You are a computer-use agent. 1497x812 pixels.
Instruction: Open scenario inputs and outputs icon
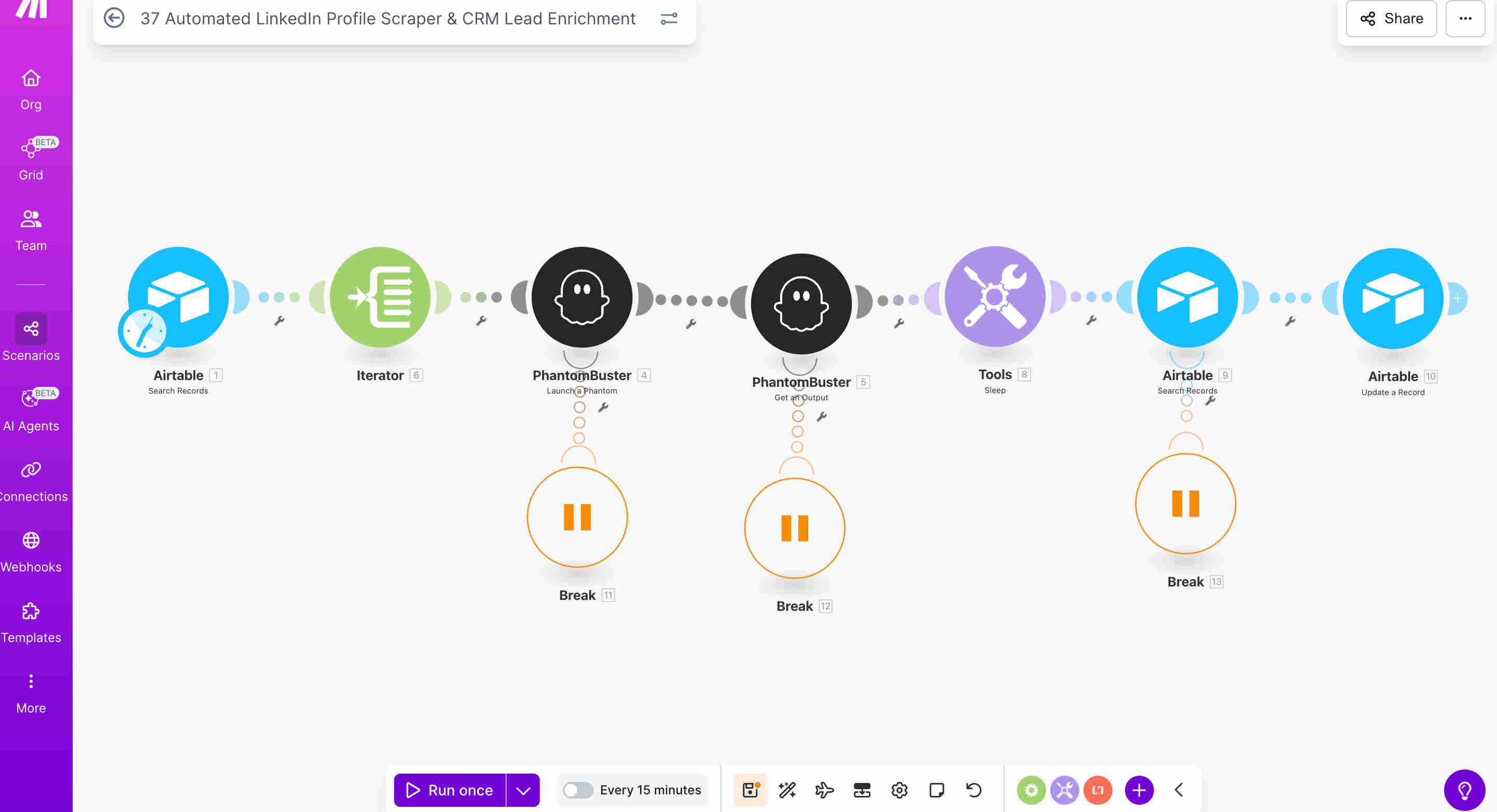pos(862,790)
